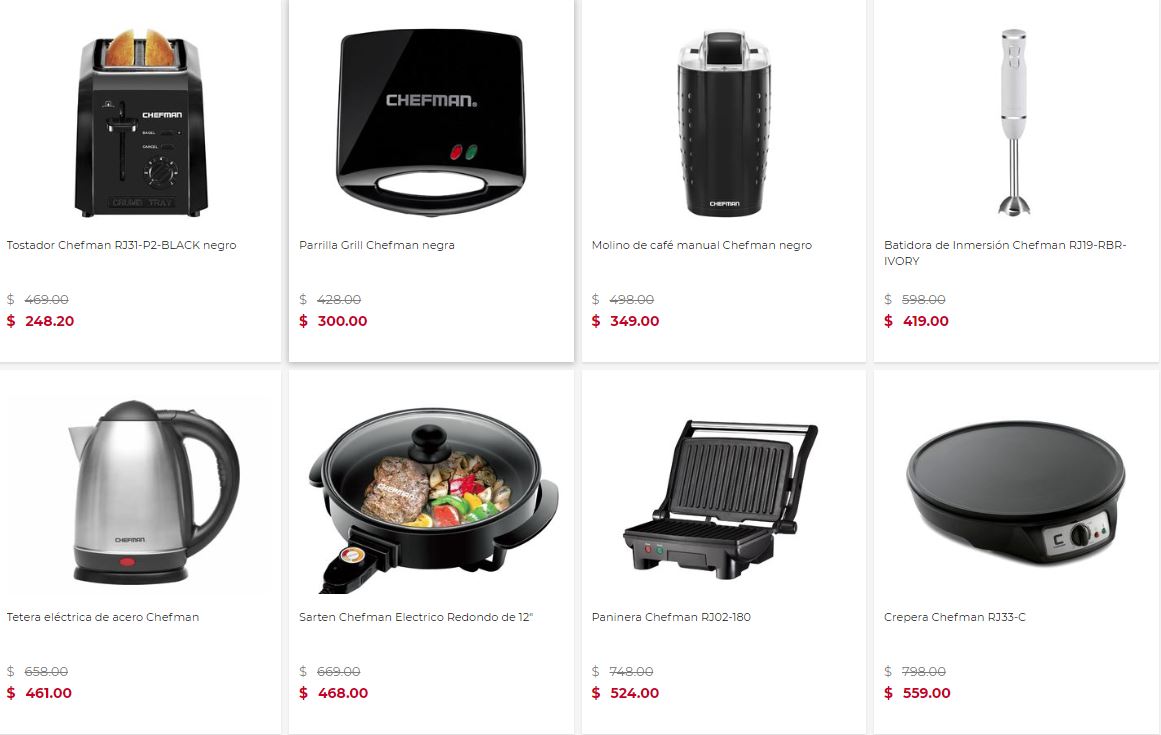Open Batidora de Inmersión Chefman RJ19-RBR-IVORY link
Viewport: 1161px width, 735px height.
pos(1005,253)
